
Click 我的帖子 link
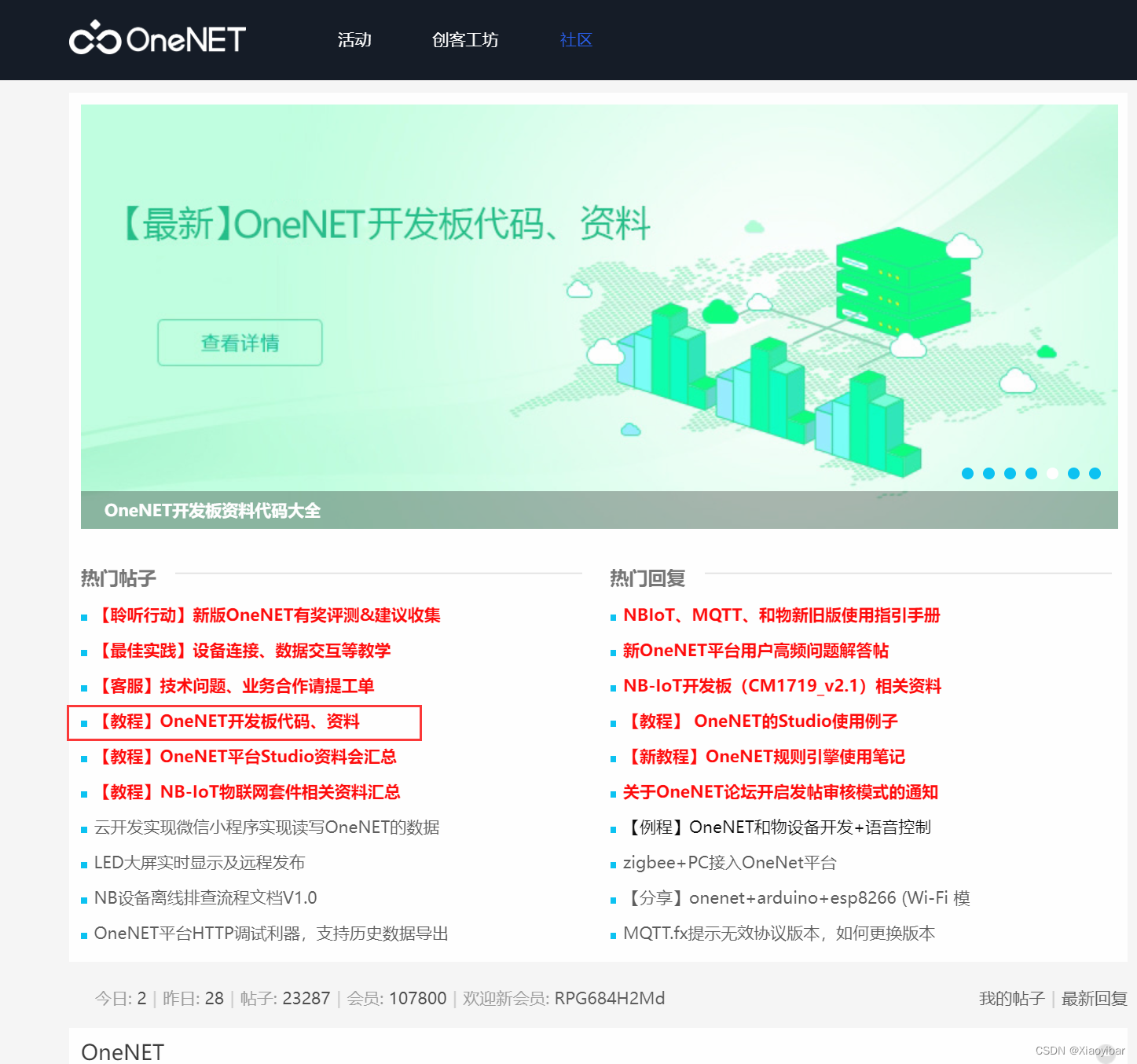click(1012, 999)
